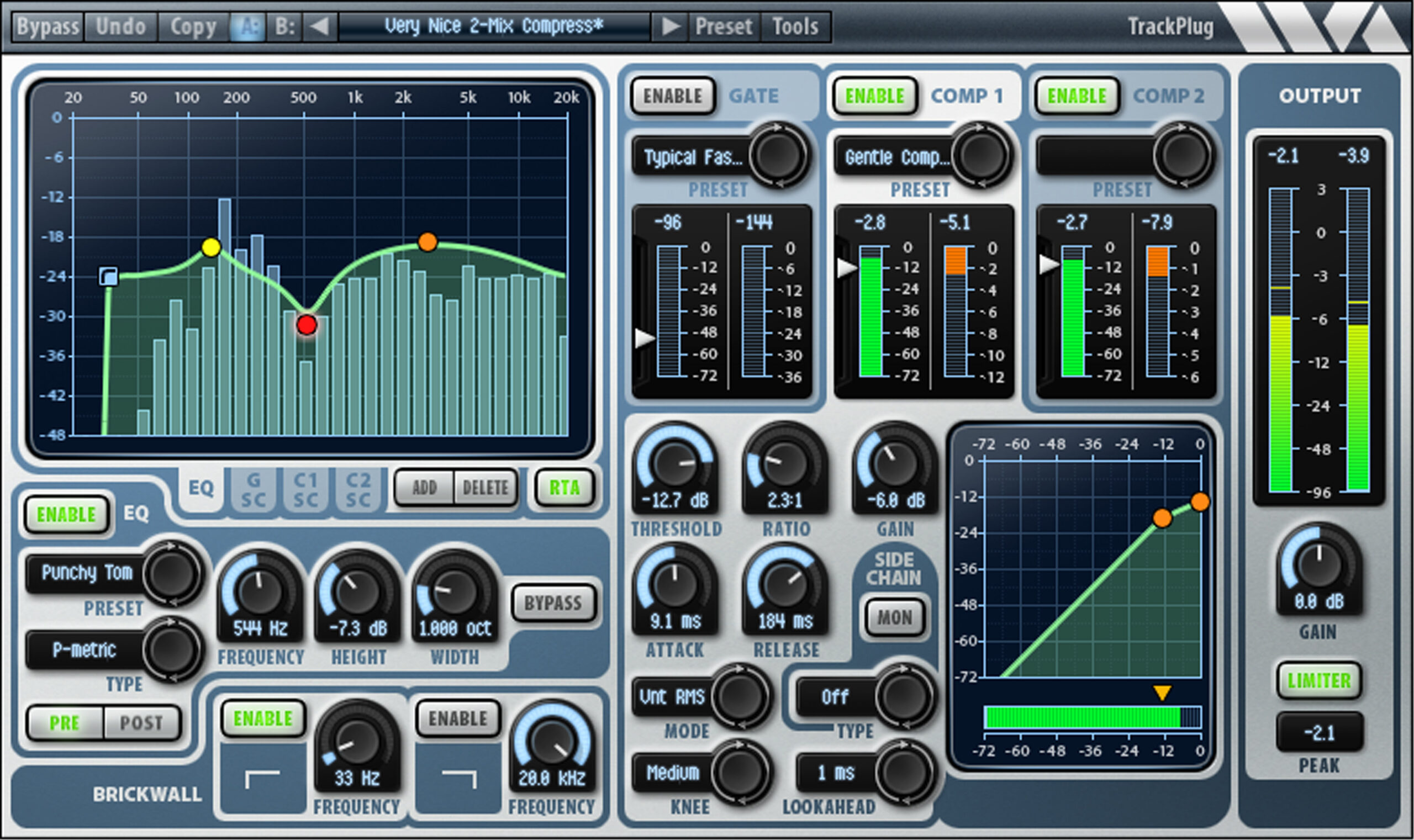Click the EQ band BYPASS button
The image size is (1414, 840).
point(553,604)
